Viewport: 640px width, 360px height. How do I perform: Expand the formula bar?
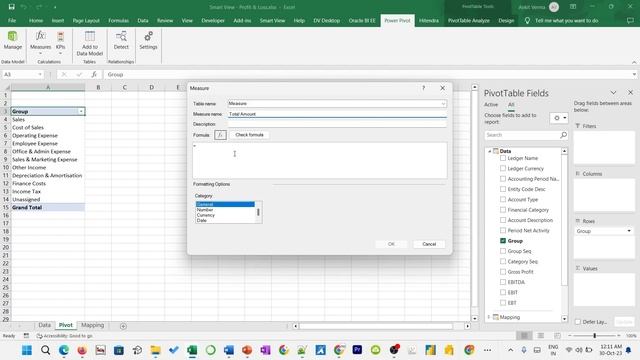634,74
